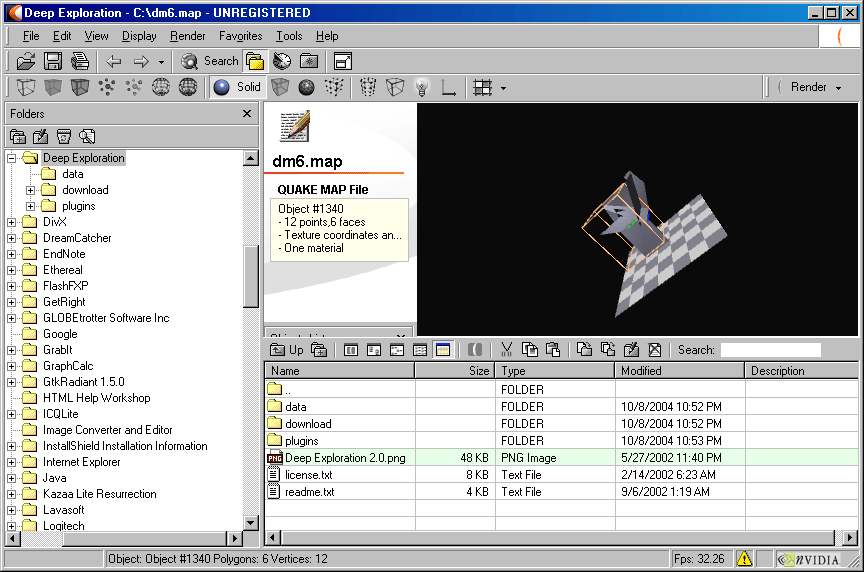Click the Up button in file toolbar
This screenshot has height=572, width=864.
[x=287, y=350]
